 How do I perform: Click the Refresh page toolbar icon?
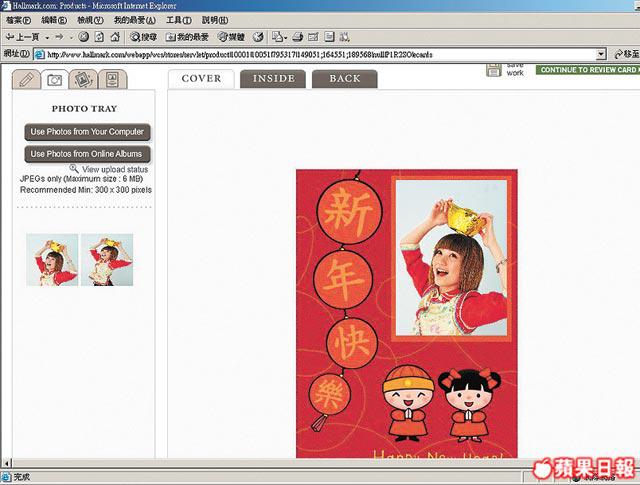click(x=99, y=37)
